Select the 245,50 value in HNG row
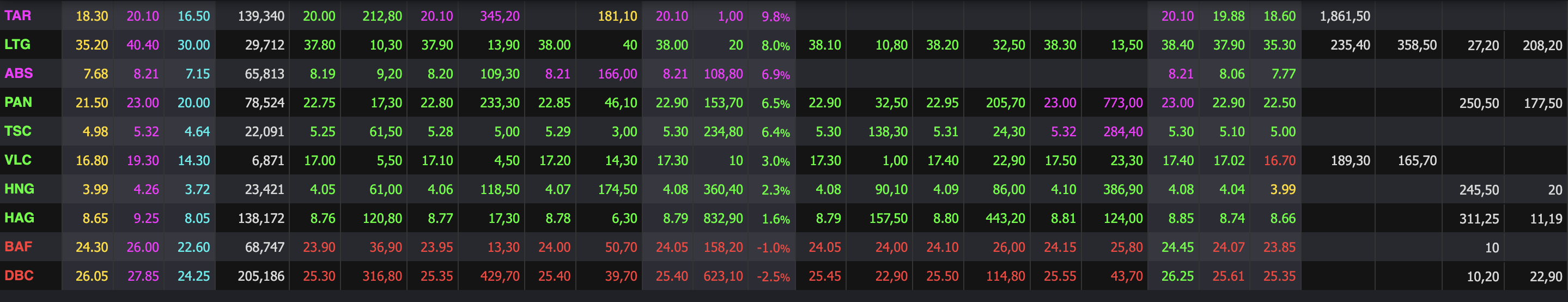 (x=1479, y=190)
